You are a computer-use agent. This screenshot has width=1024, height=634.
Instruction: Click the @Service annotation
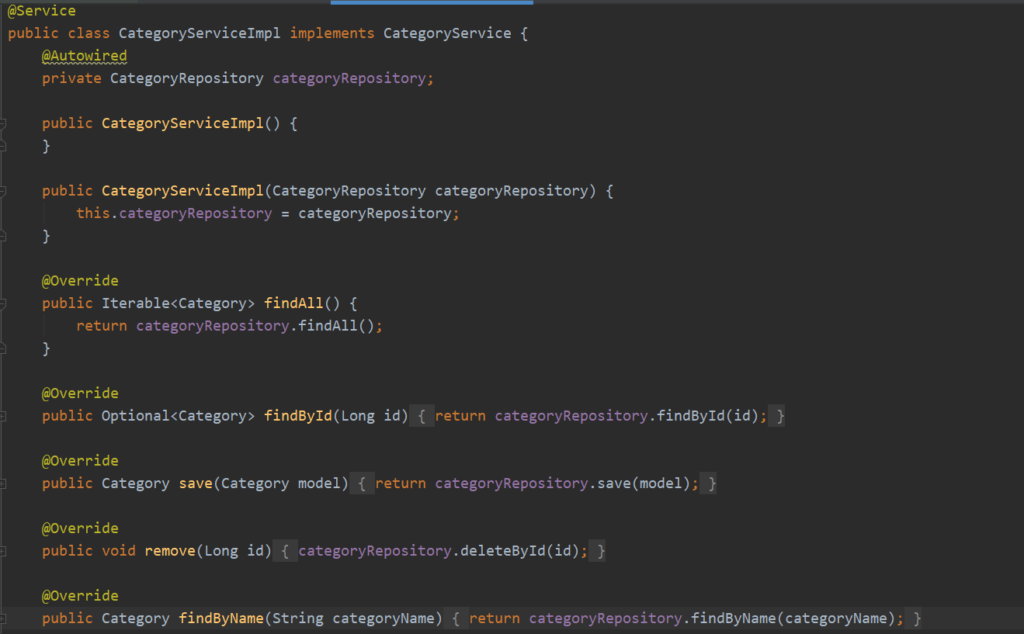pyautogui.click(x=41, y=11)
